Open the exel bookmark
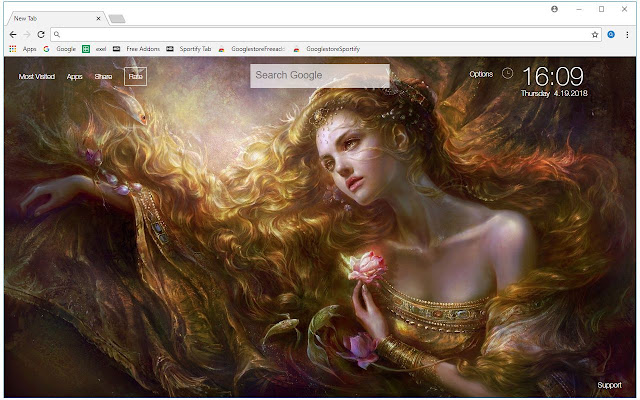Viewport: 640px width, 400px height. click(x=94, y=49)
